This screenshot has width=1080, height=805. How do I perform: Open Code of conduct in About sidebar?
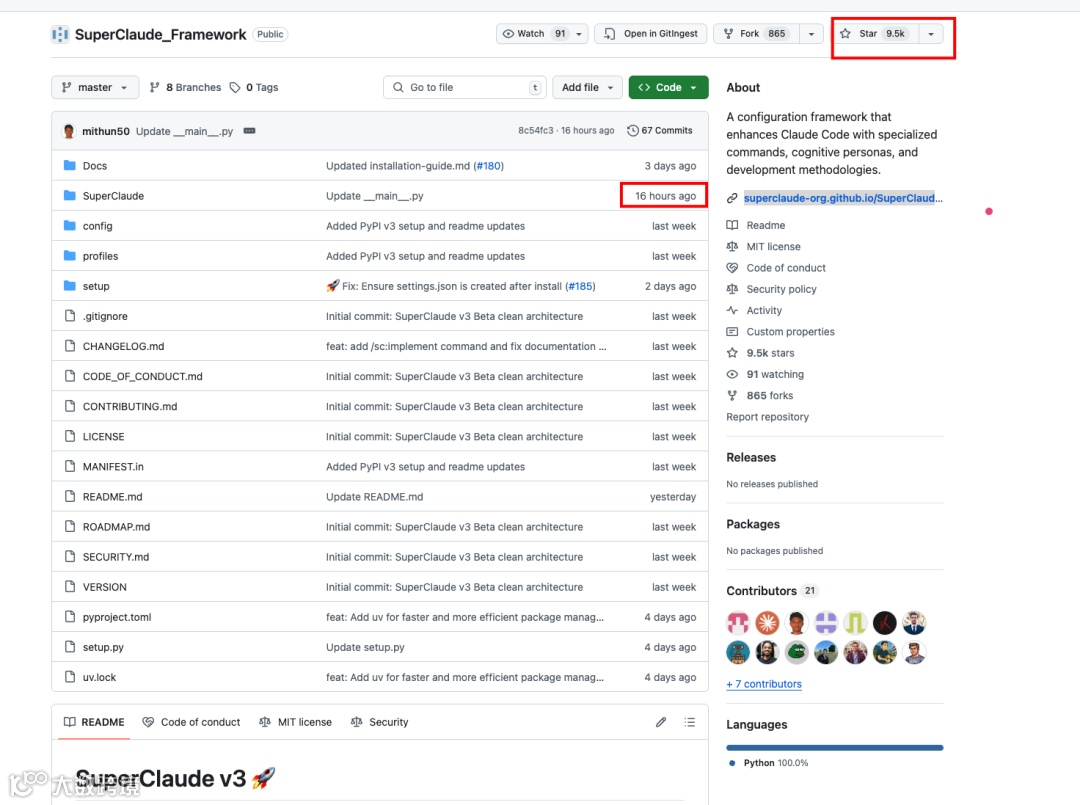click(786, 268)
